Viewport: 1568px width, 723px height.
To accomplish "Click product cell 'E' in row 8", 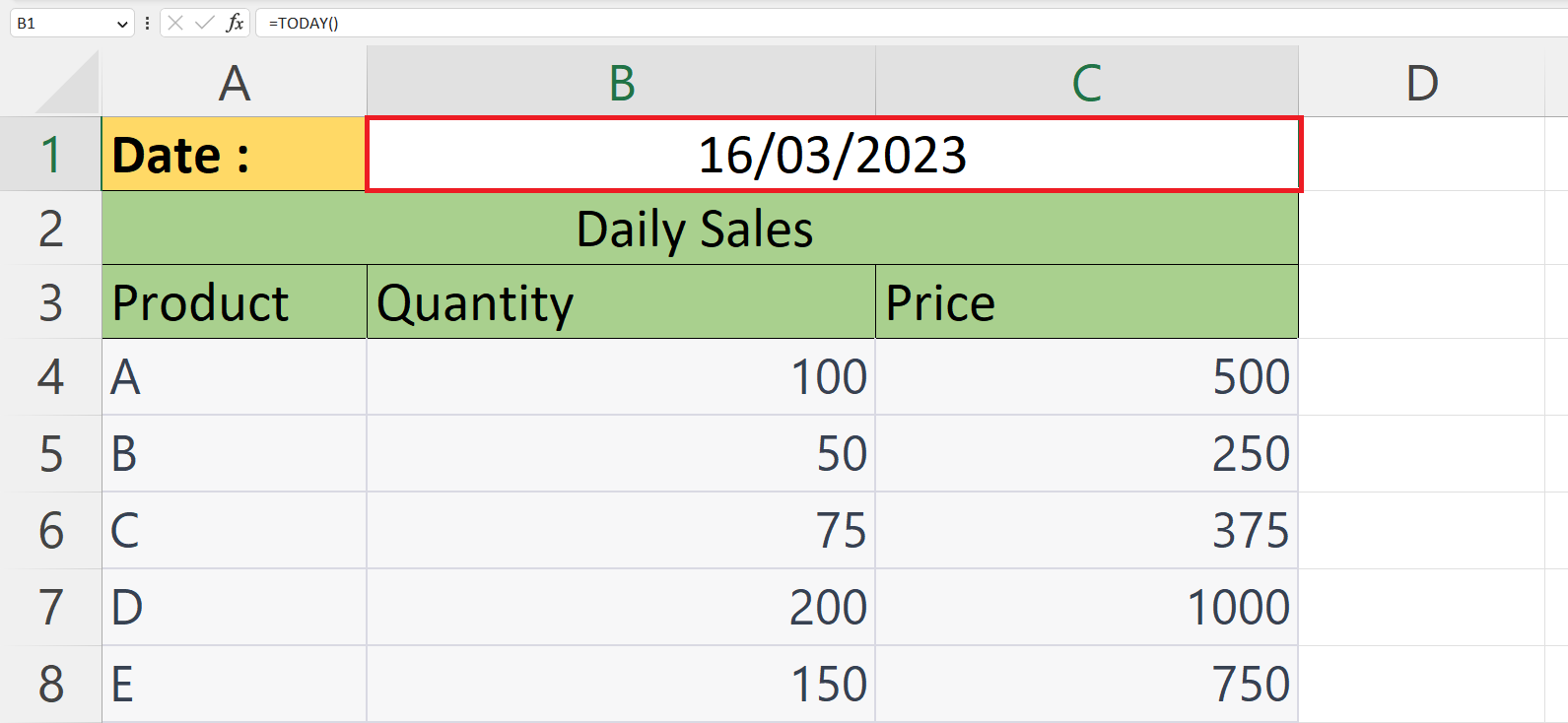I will [x=235, y=685].
